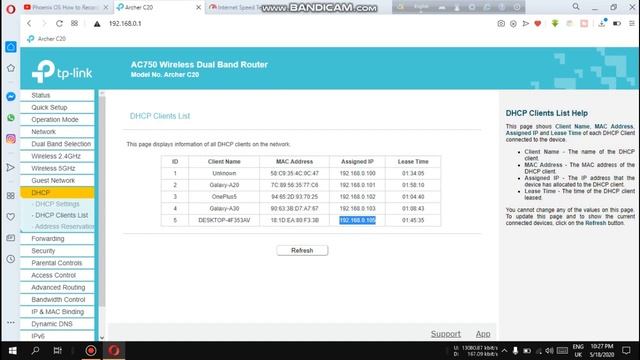640x360 pixels.
Task: Open Quick Setup menu item
Action: point(57,107)
